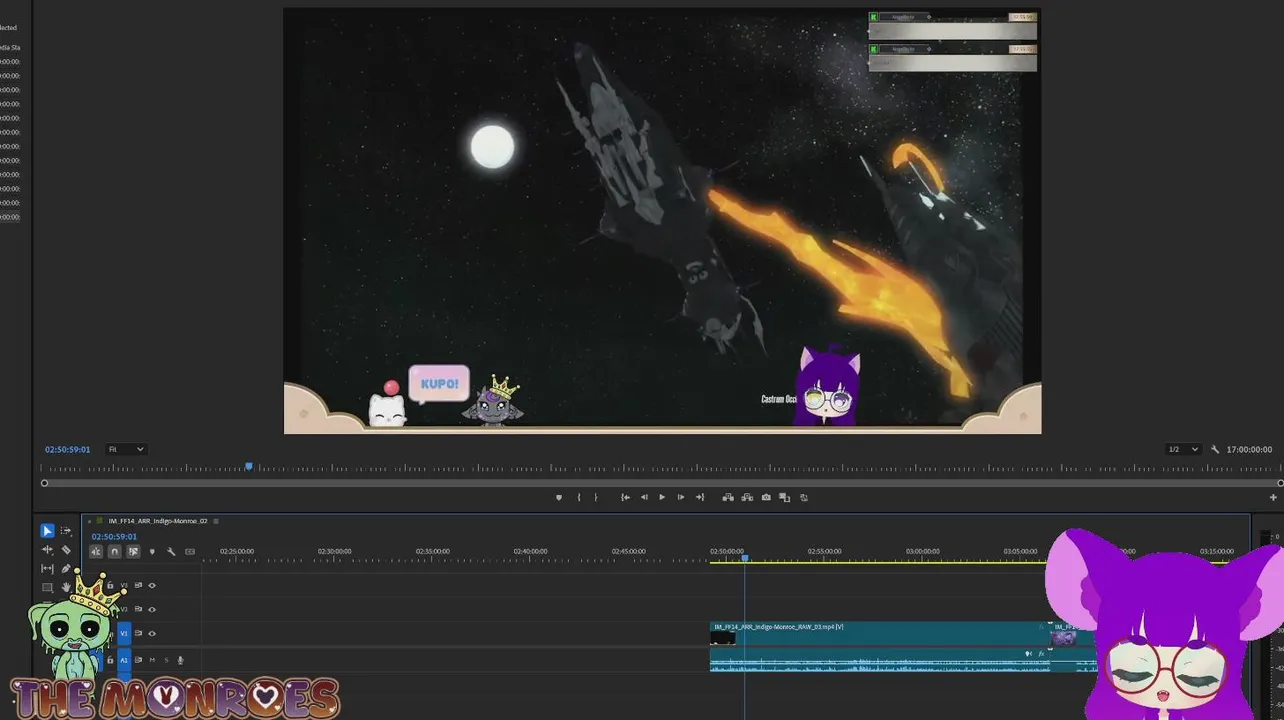Toggle track lock on A1

tap(110, 660)
